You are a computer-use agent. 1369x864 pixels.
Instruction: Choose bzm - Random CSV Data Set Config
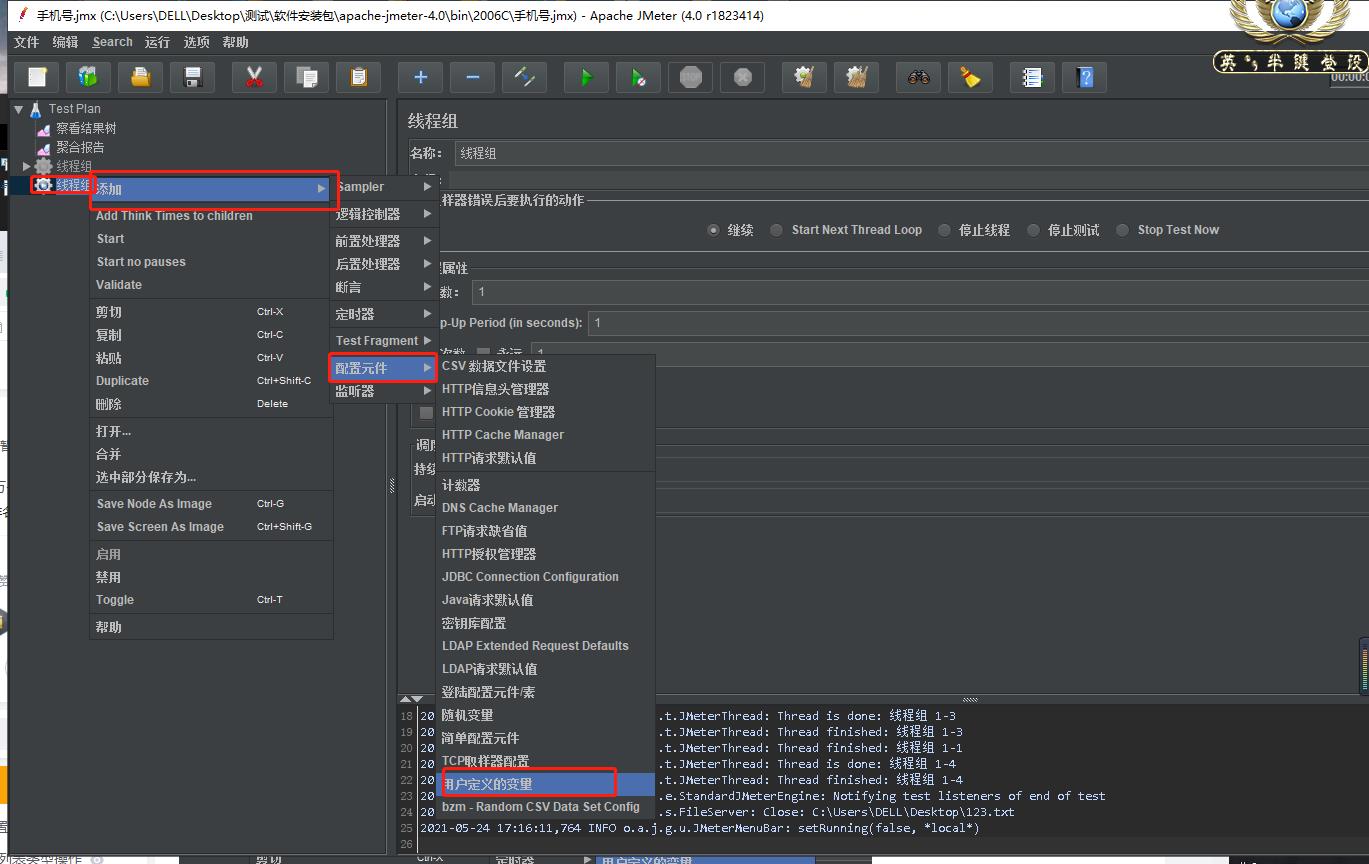[546, 807]
